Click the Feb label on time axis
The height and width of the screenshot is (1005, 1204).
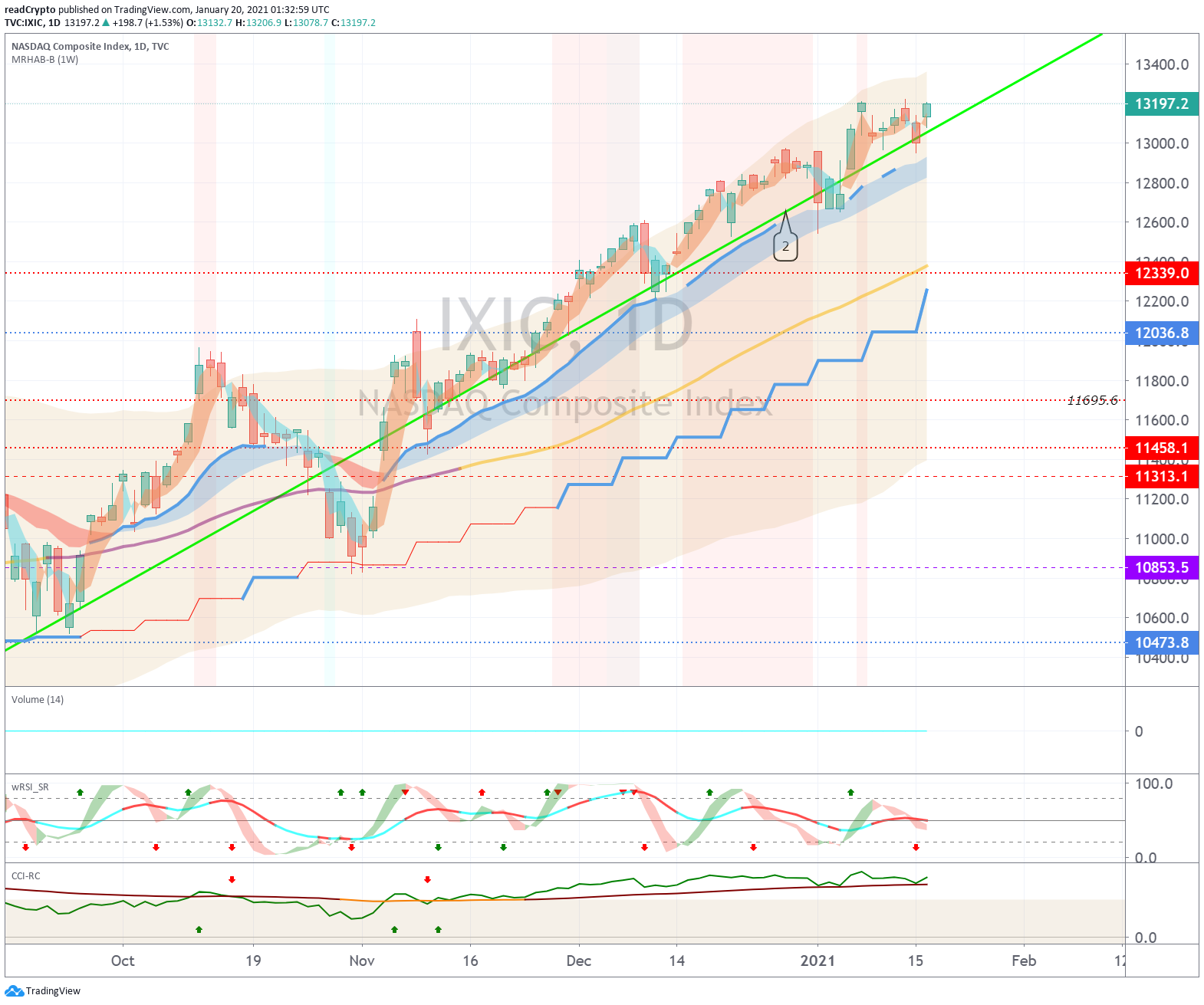click(1024, 961)
